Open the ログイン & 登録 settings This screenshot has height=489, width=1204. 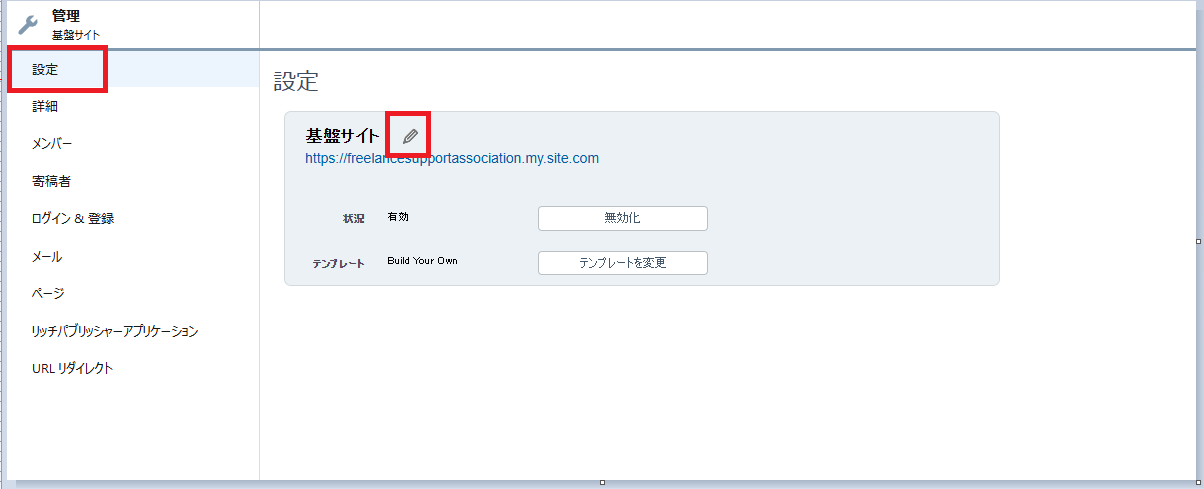pyautogui.click(x=73, y=218)
